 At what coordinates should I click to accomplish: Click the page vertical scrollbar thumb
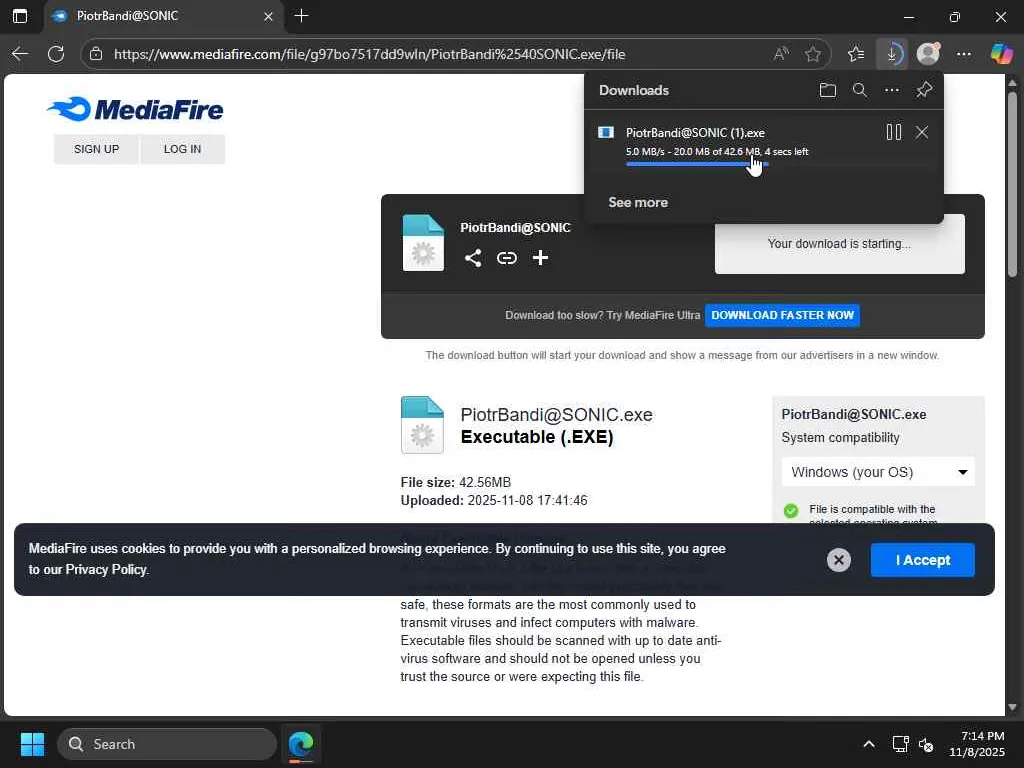coord(1012,185)
